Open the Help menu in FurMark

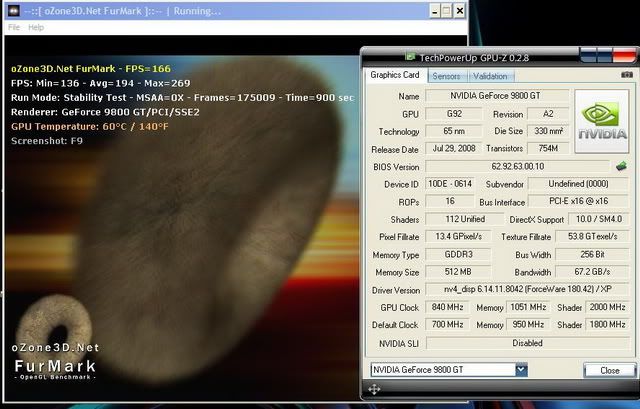click(36, 27)
